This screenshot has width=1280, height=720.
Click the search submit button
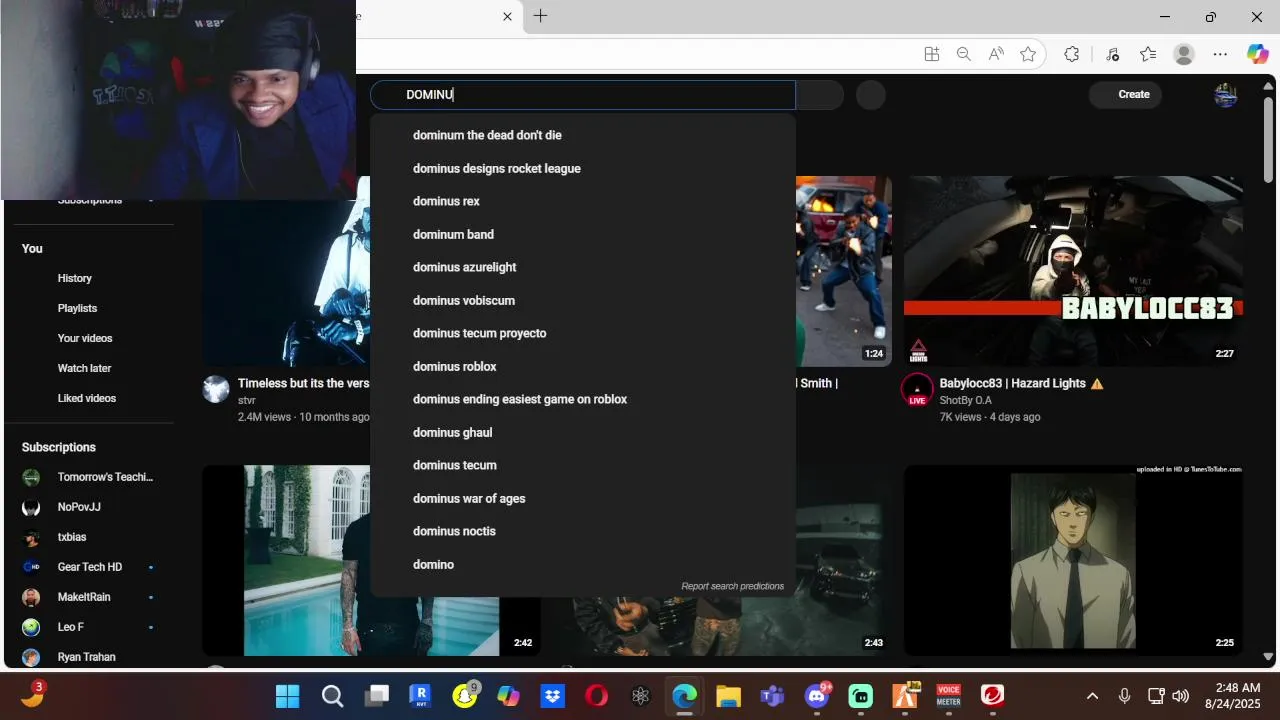click(x=820, y=95)
